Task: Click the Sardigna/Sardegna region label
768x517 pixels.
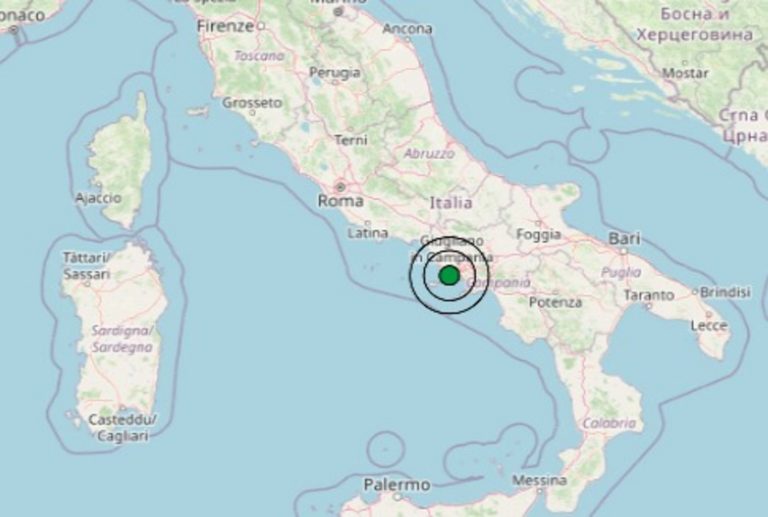Action: tap(122, 339)
